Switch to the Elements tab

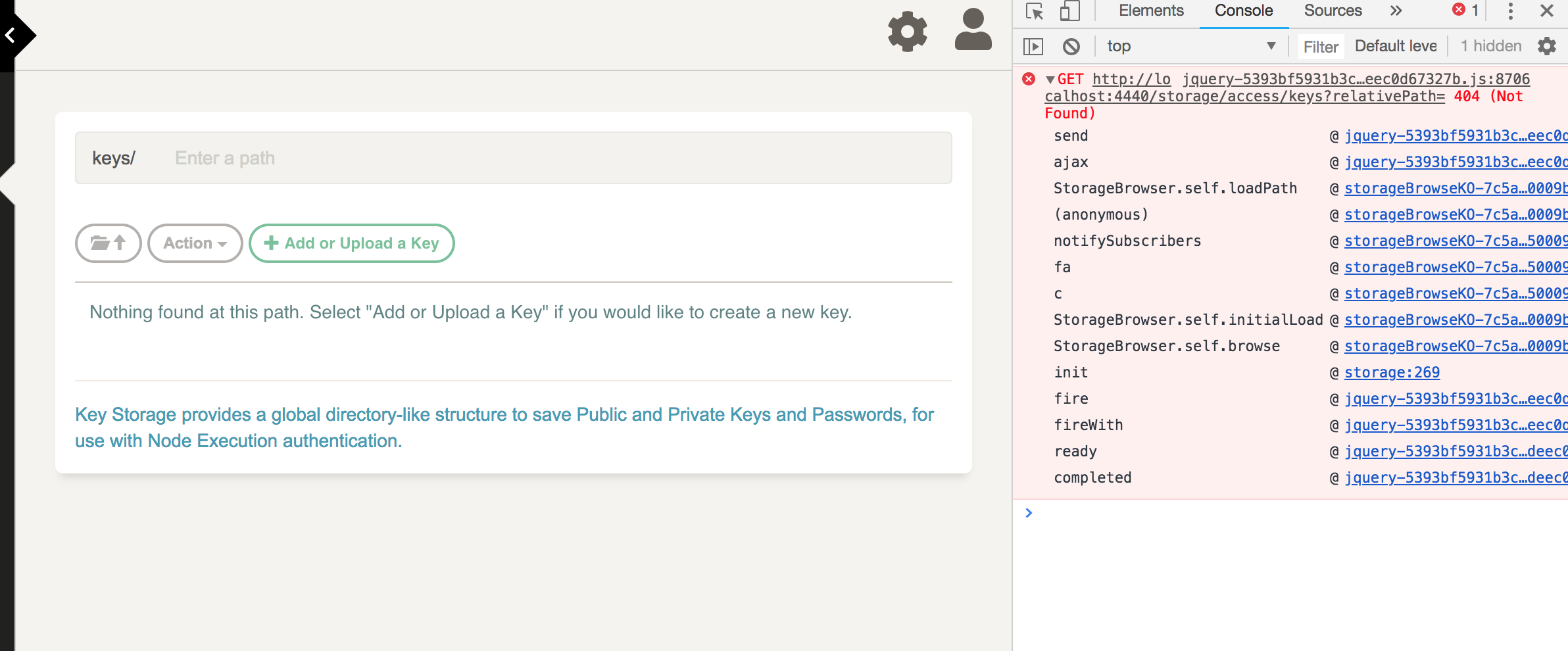click(1150, 11)
